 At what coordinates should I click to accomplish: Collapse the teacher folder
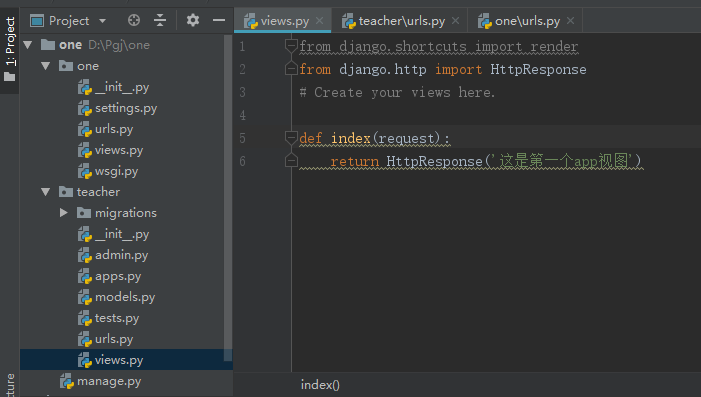pyautogui.click(x=46, y=192)
